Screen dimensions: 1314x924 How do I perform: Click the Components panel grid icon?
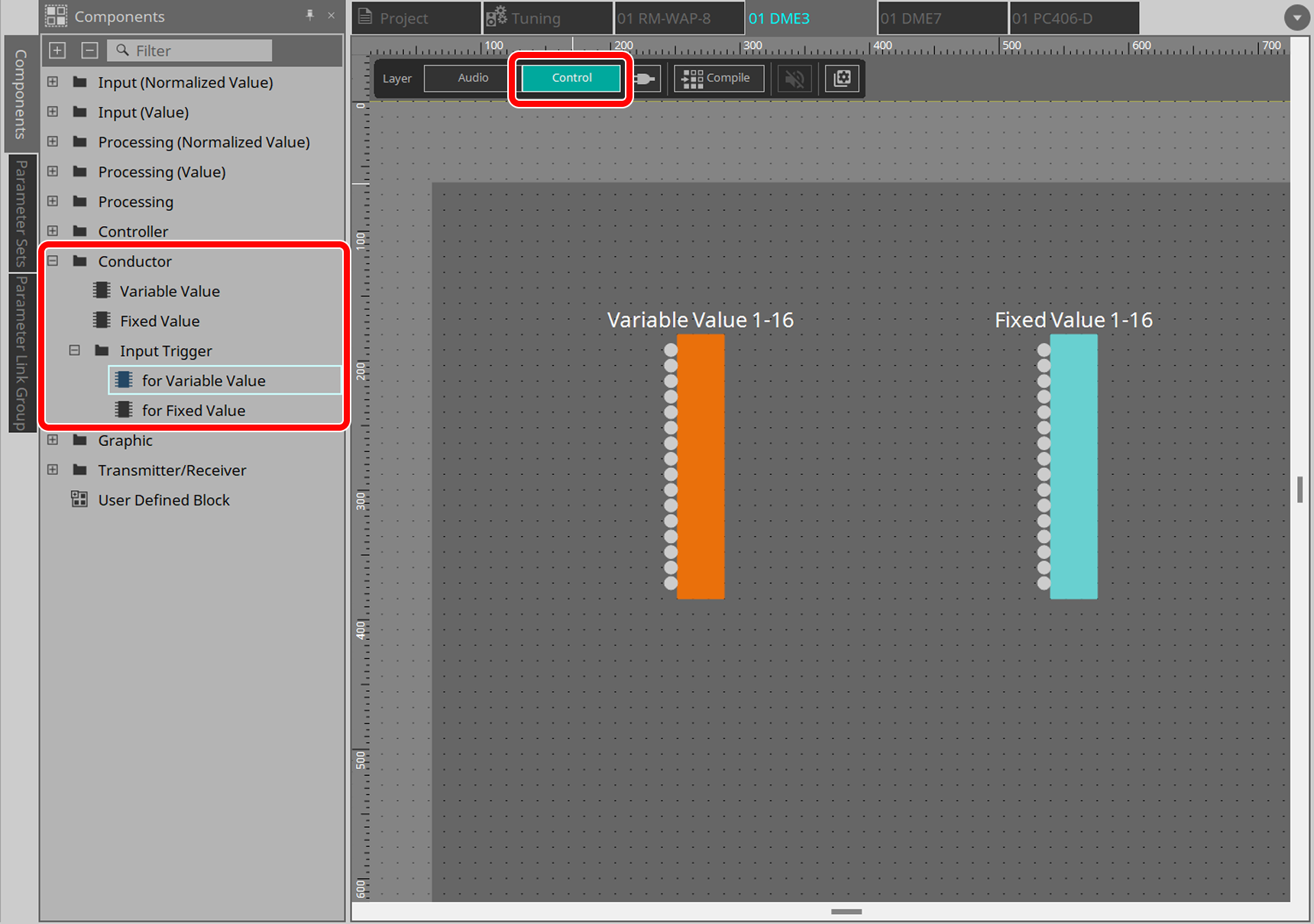coord(56,16)
